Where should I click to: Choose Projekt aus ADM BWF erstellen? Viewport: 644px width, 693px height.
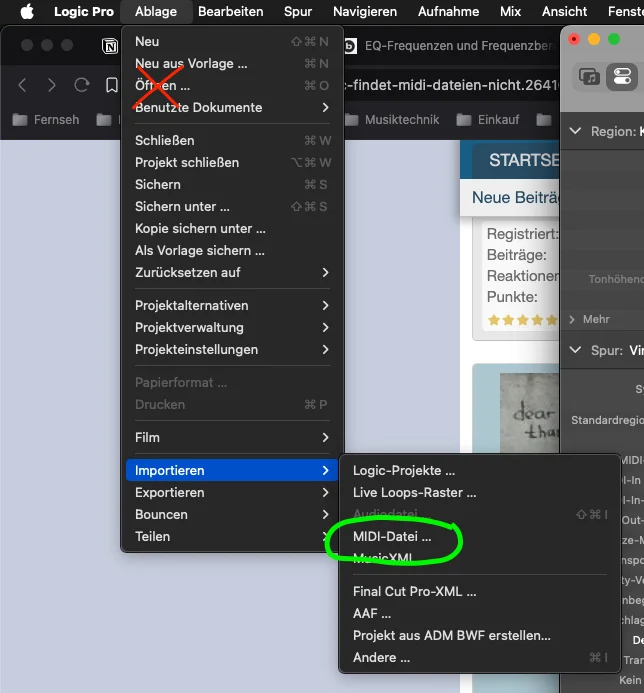pos(480,636)
